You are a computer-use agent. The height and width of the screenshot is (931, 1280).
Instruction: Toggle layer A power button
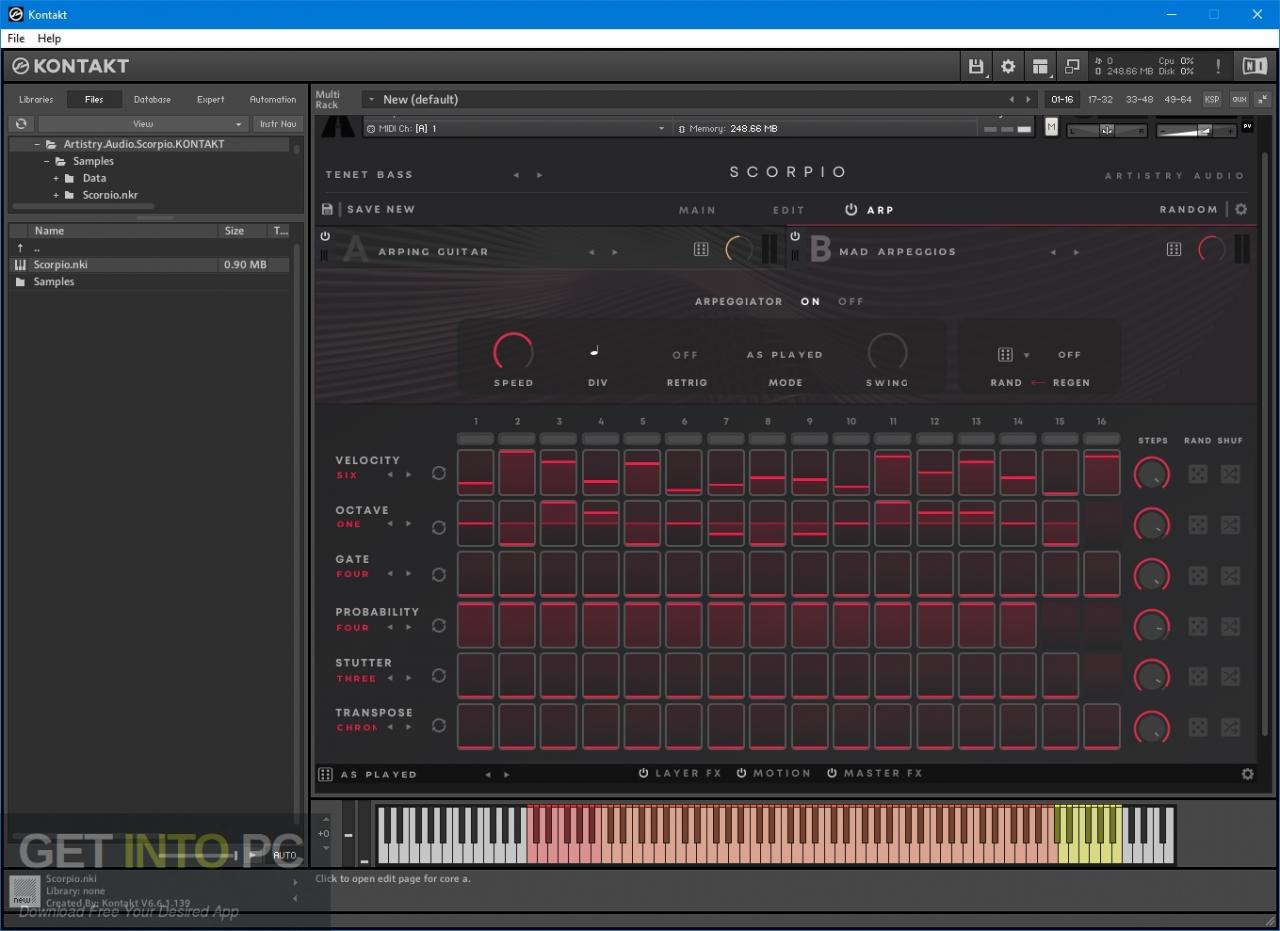tap(325, 237)
